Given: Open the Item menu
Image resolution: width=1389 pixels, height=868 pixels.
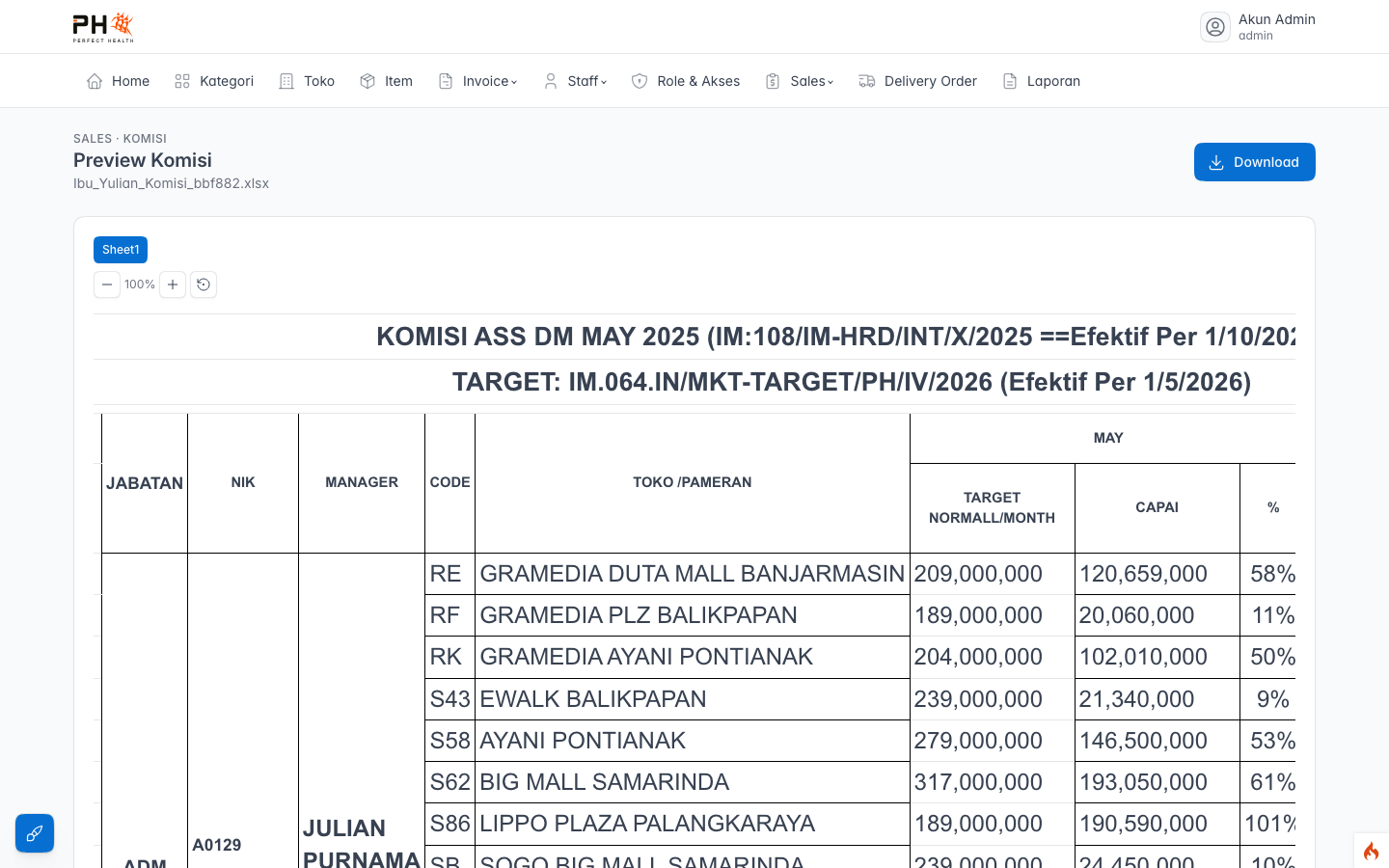Looking at the screenshot, I should (386, 81).
